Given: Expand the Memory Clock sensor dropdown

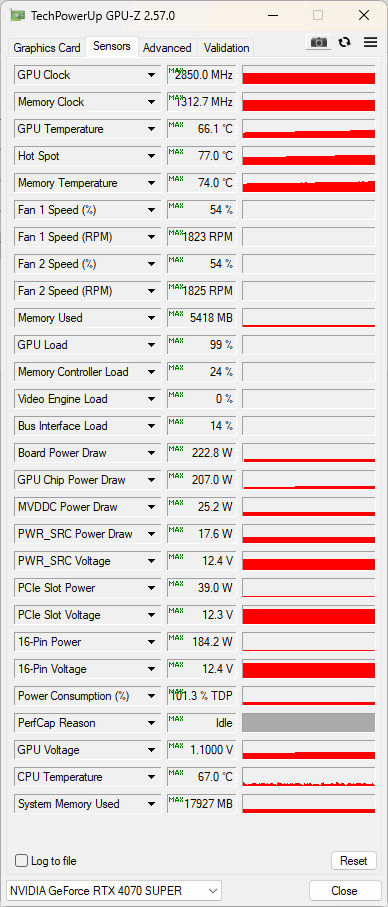Looking at the screenshot, I should click(151, 102).
